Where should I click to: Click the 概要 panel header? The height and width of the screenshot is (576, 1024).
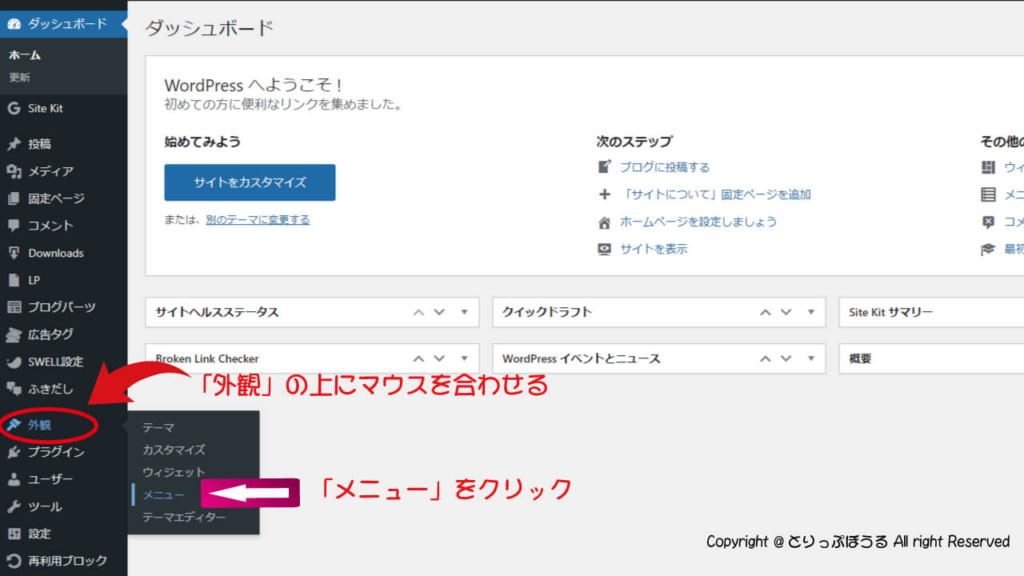coord(931,359)
